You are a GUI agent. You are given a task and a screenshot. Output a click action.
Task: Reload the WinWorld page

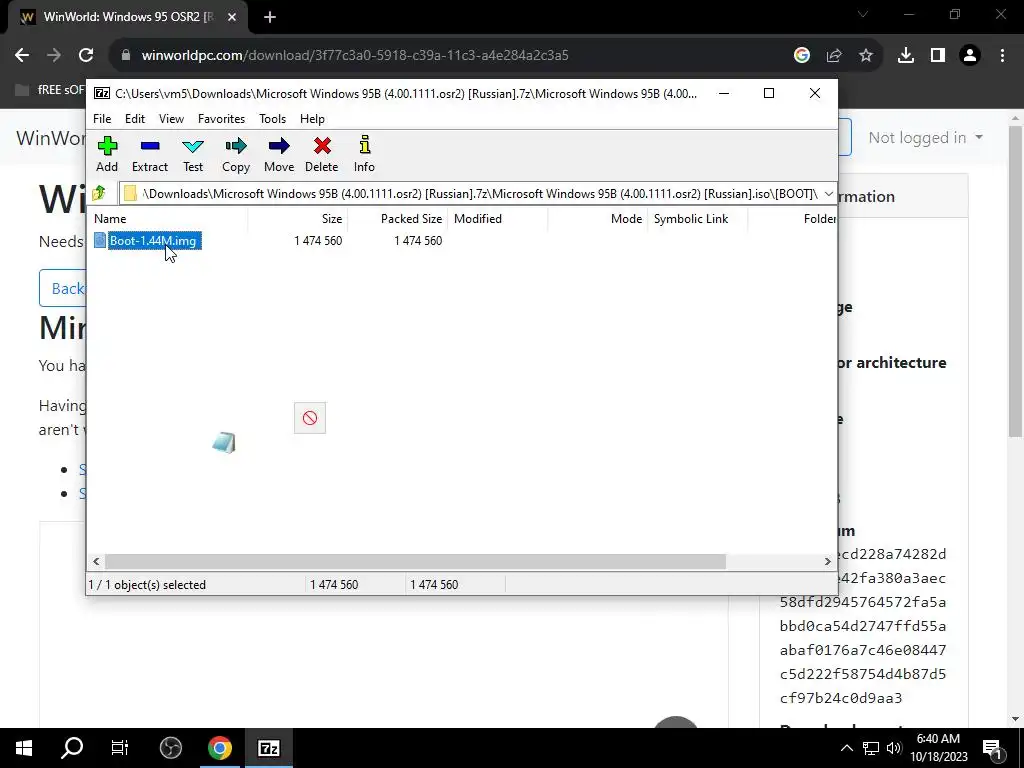click(86, 56)
